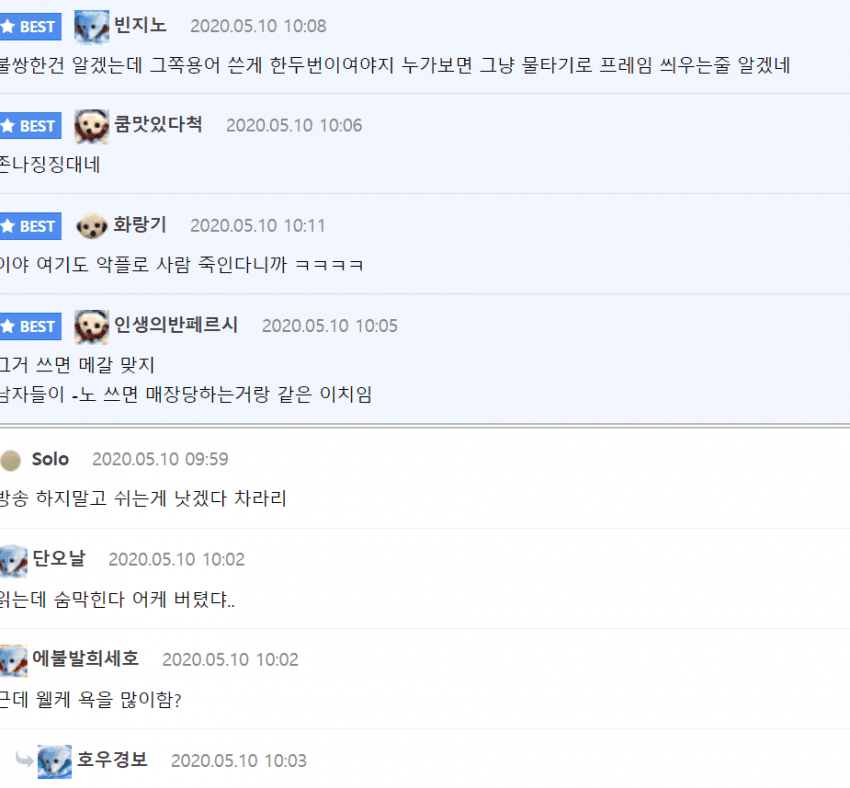Click 쿰맛있다척's dog avatar icon
Screen dimensions: 850x788
(92, 125)
